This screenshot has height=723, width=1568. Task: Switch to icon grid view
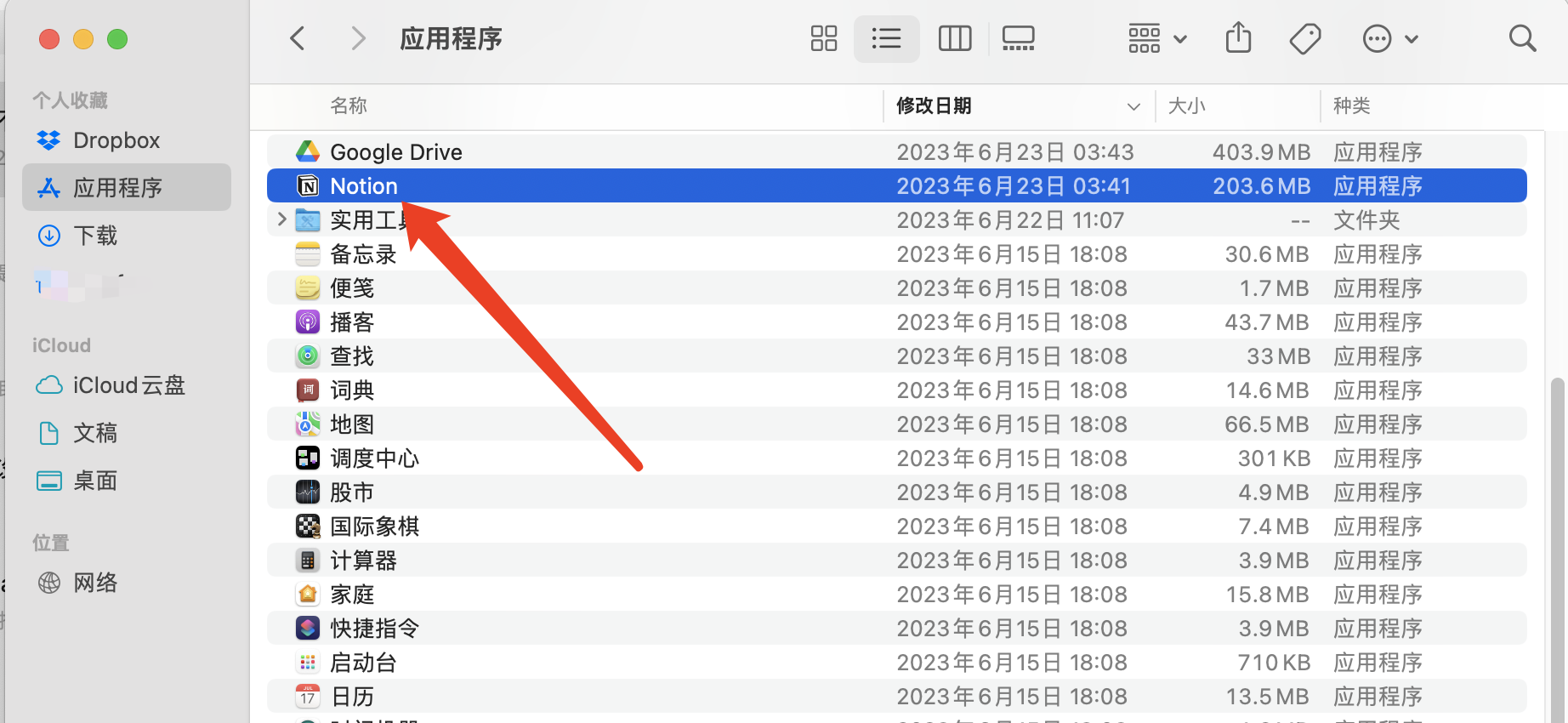[823, 38]
